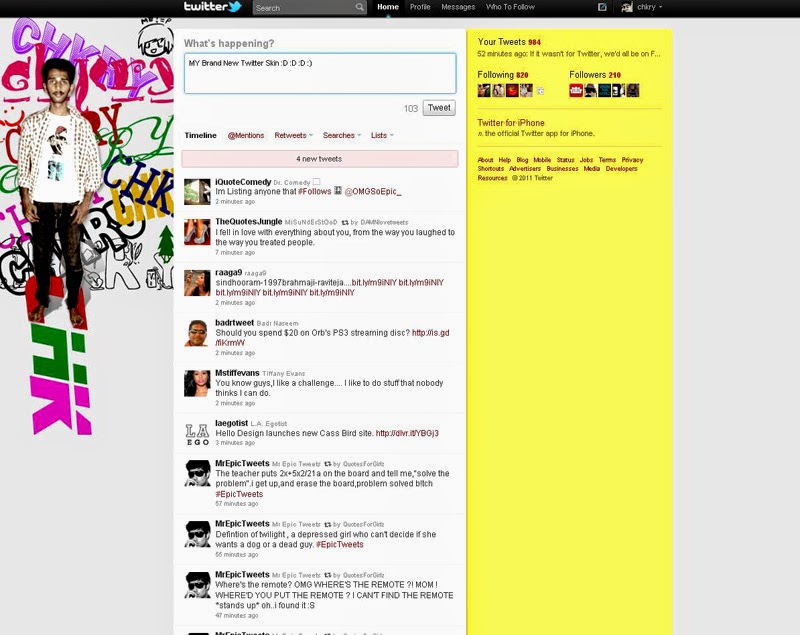
Task: Expand the Retweets dropdown
Action: point(311,136)
